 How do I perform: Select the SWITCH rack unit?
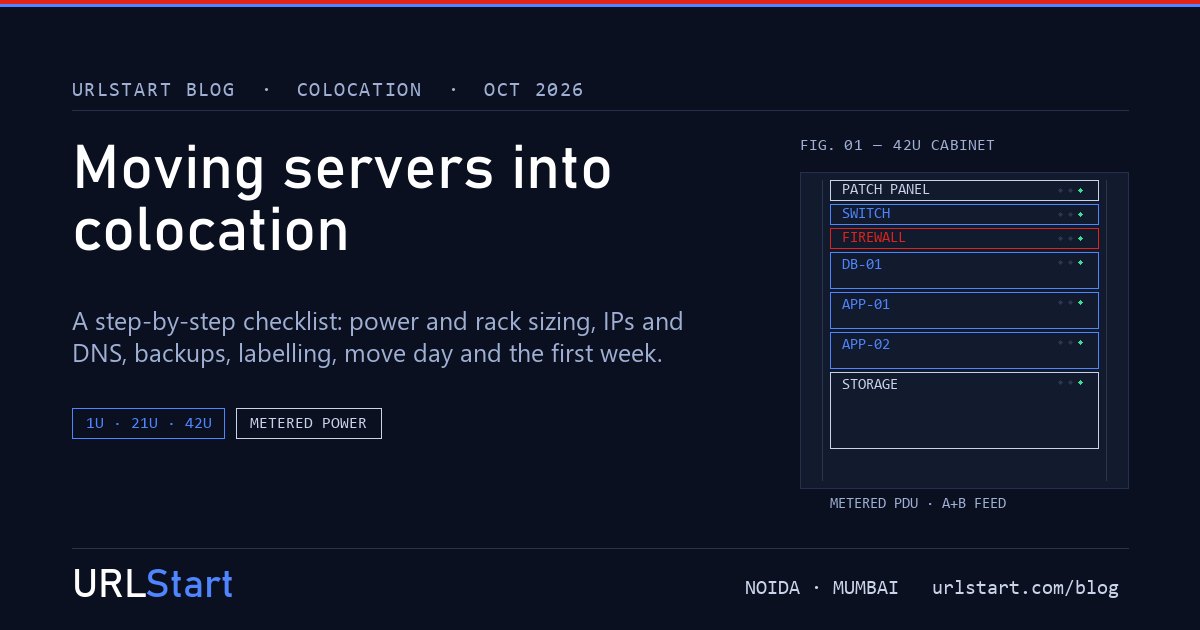coord(964,214)
